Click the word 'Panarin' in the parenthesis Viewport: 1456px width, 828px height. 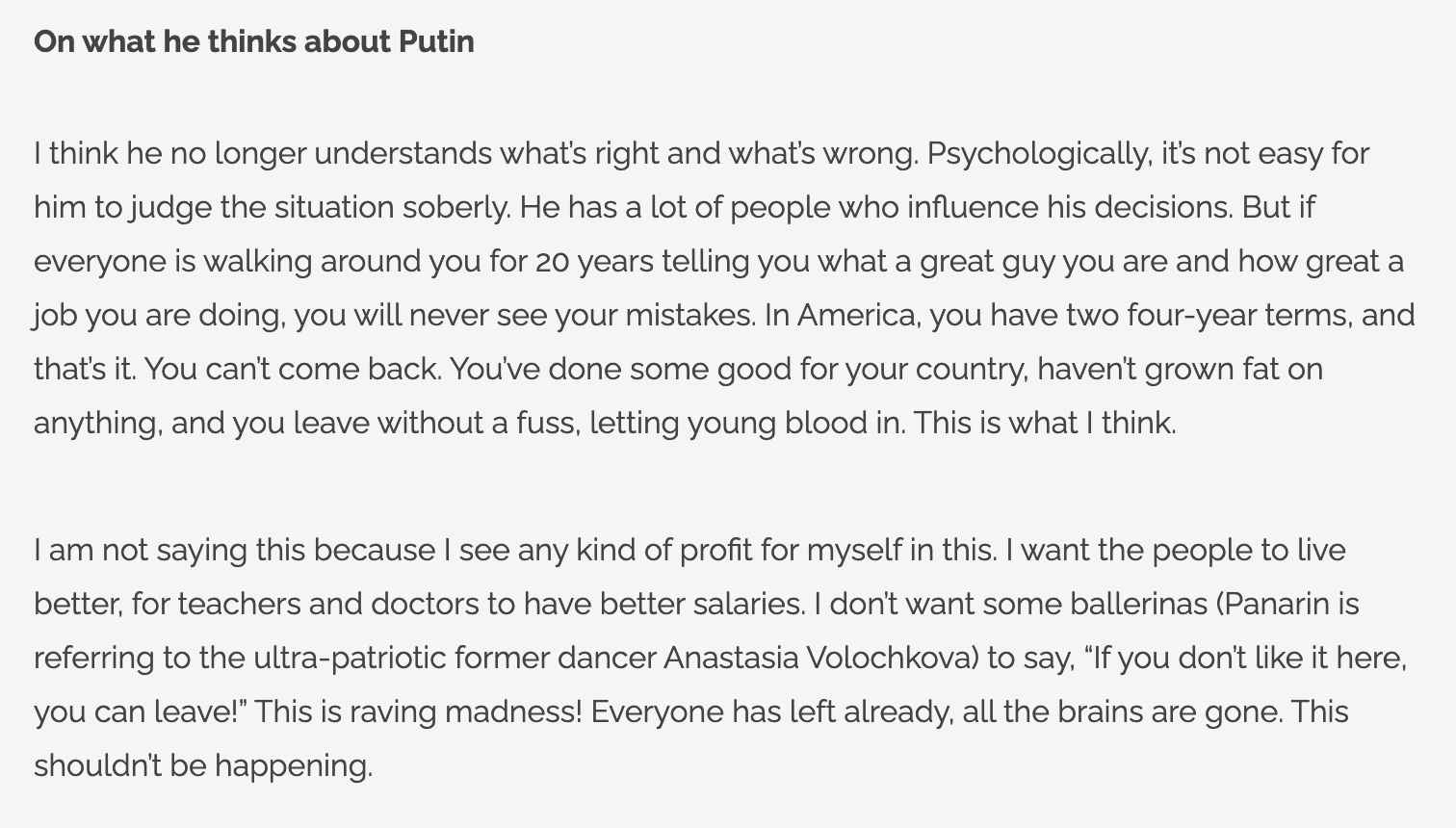(1278, 605)
